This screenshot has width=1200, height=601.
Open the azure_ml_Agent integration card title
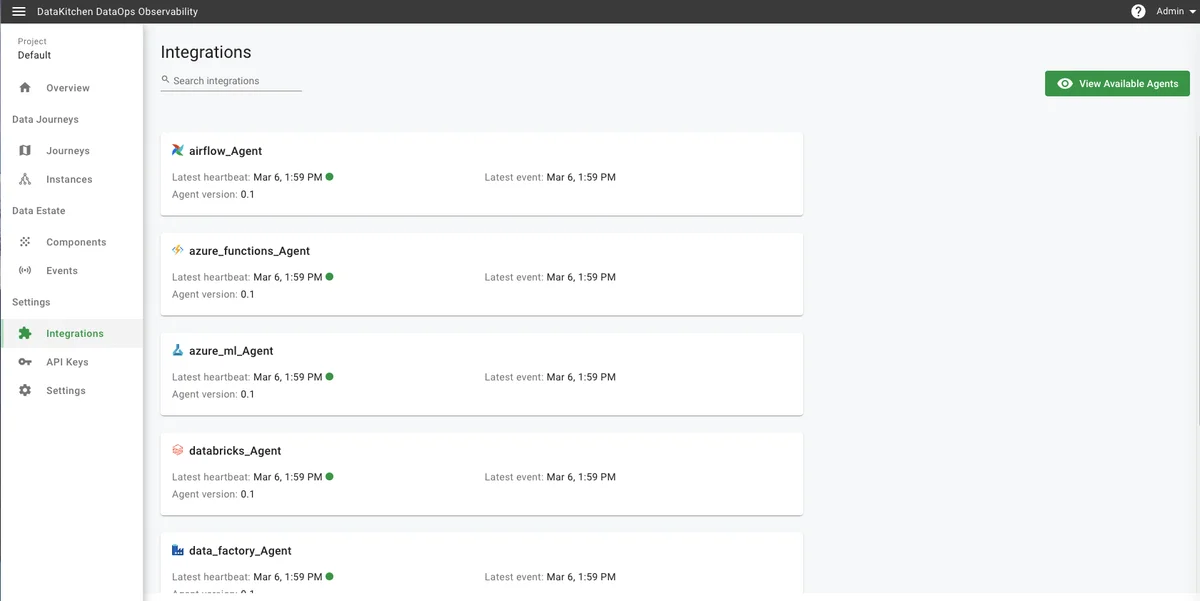(x=230, y=351)
